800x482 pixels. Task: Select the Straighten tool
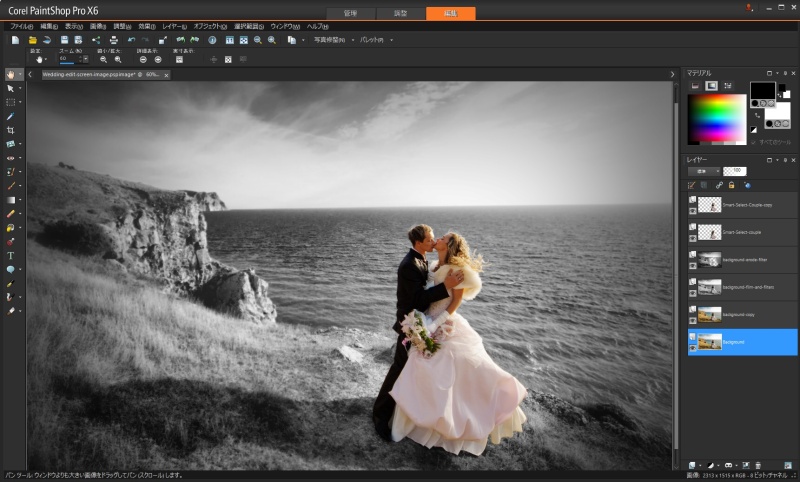point(10,144)
